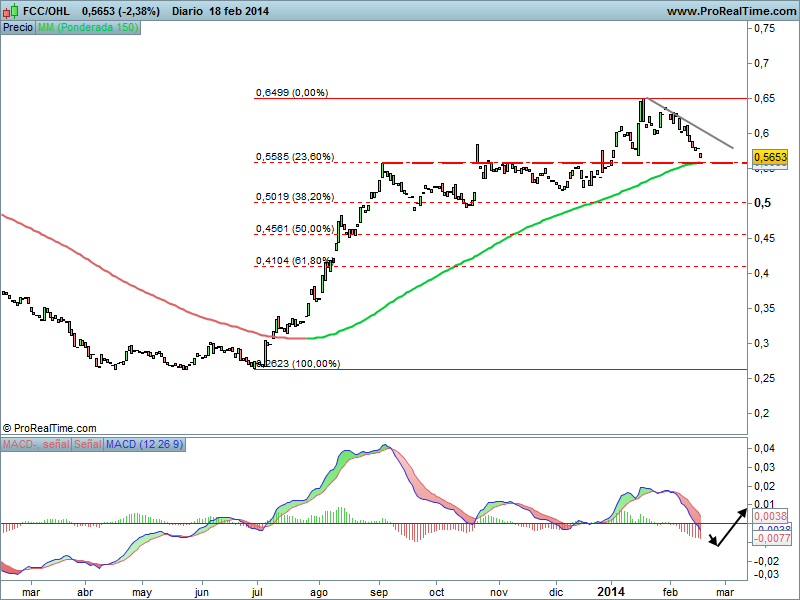Click the mar label at far right of time axis
This screenshot has height=600, width=800.
click(725, 592)
